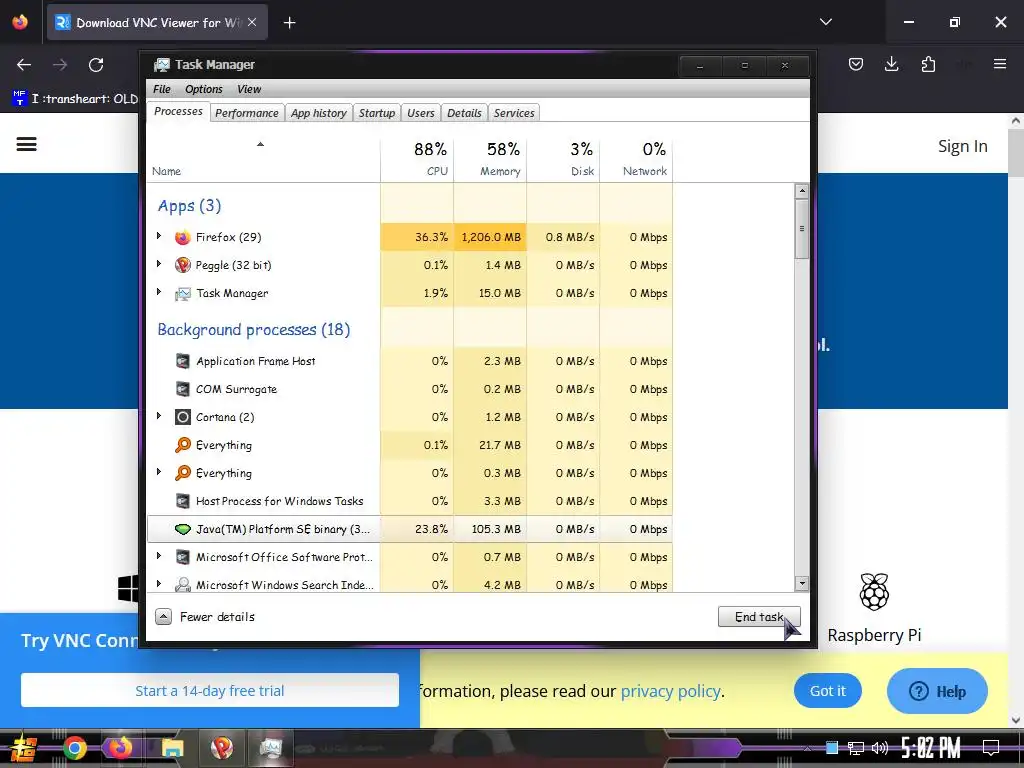Sort processes by Network column header
The image size is (1024, 768).
pyautogui.click(x=636, y=159)
